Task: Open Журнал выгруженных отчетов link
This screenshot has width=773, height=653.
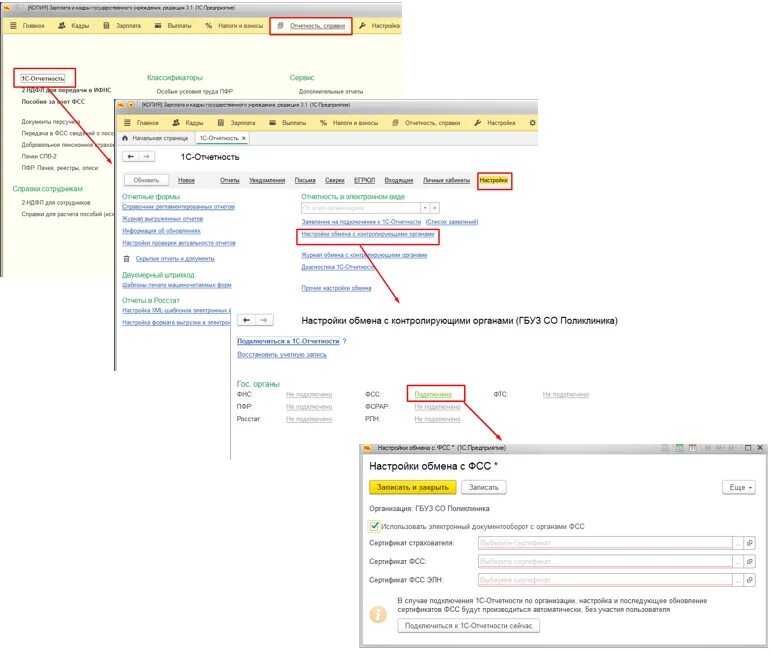Action: [163, 219]
